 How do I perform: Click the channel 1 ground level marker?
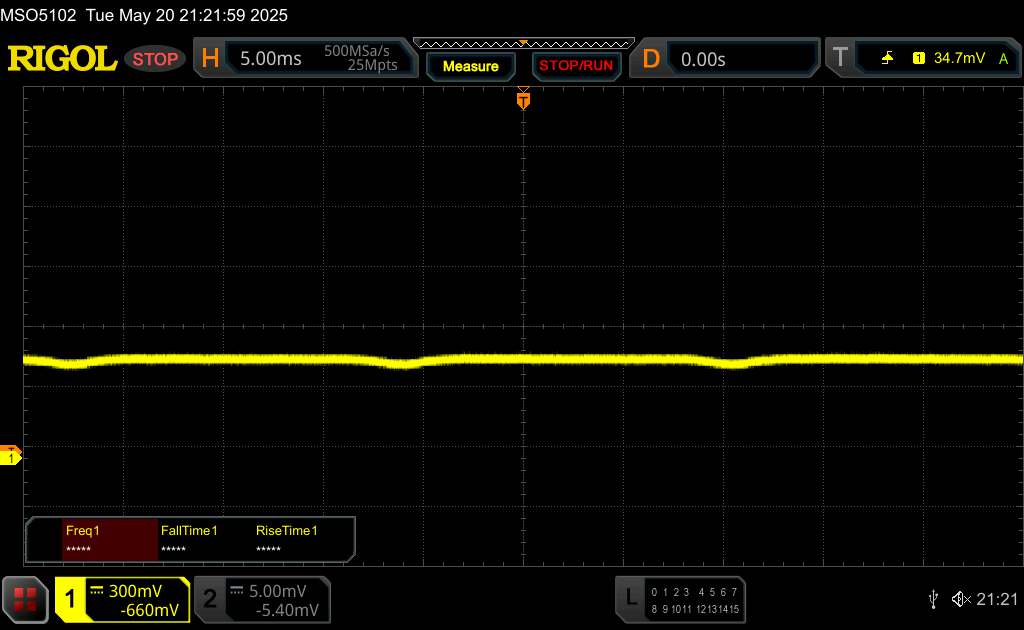12,456
